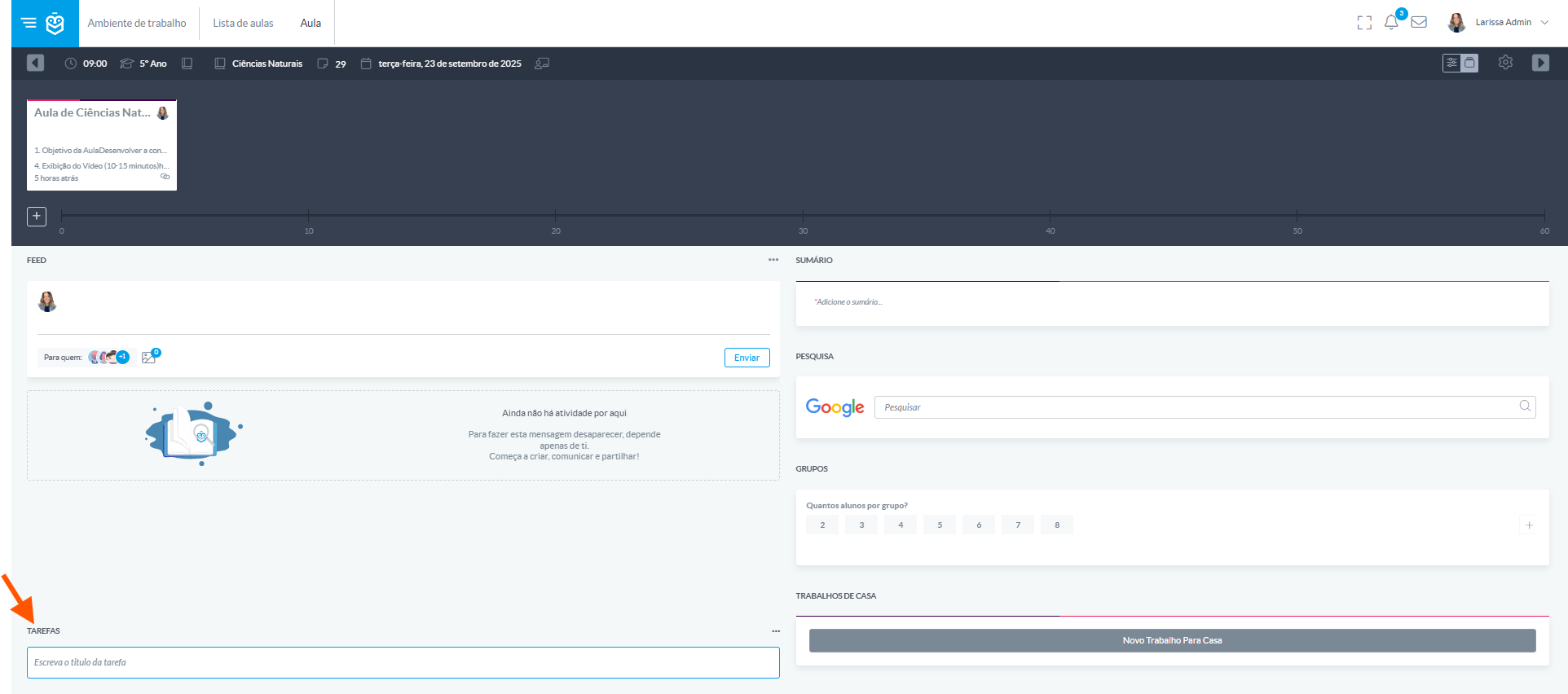
Task: Click the Adicione o sumário field
Action: tap(1172, 304)
